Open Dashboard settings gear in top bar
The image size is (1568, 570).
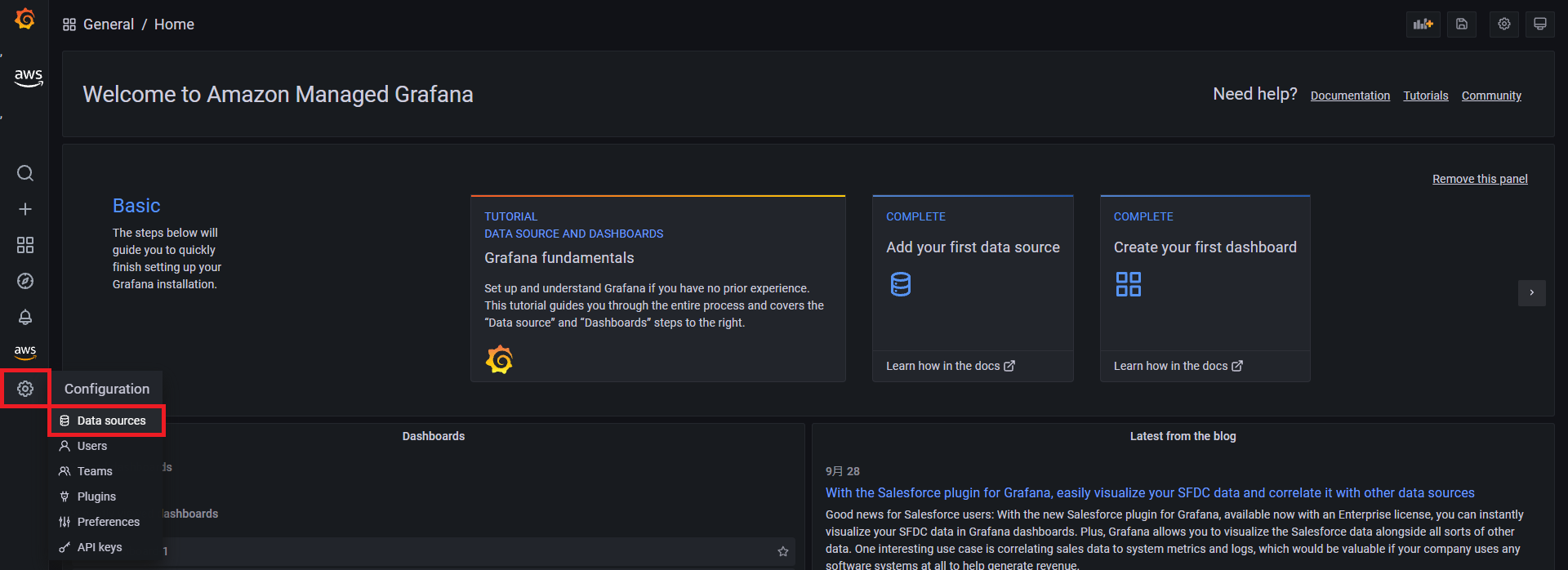tap(1504, 24)
